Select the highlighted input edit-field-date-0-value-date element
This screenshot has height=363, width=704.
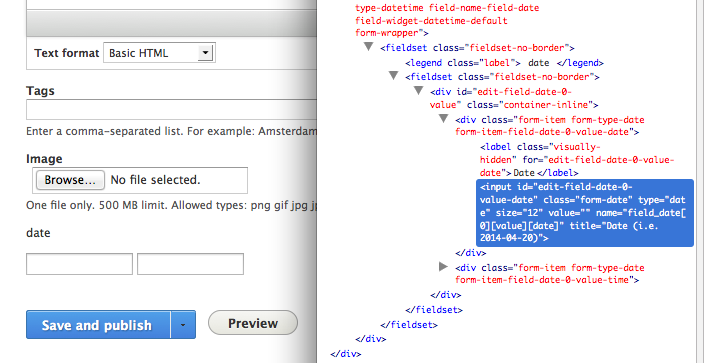click(x=585, y=213)
